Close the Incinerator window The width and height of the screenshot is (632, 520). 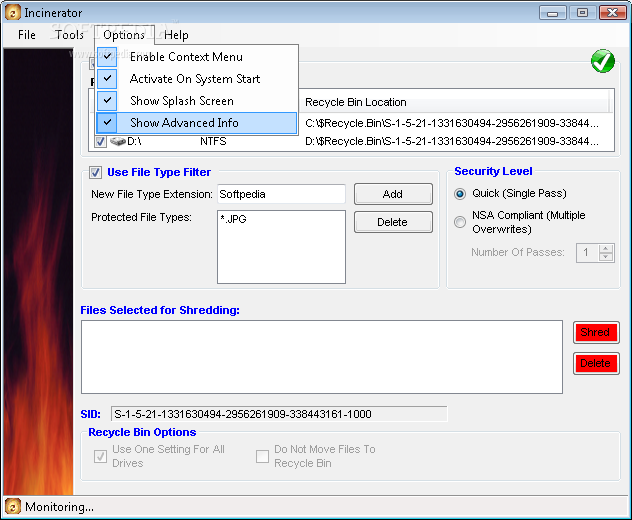pos(612,13)
